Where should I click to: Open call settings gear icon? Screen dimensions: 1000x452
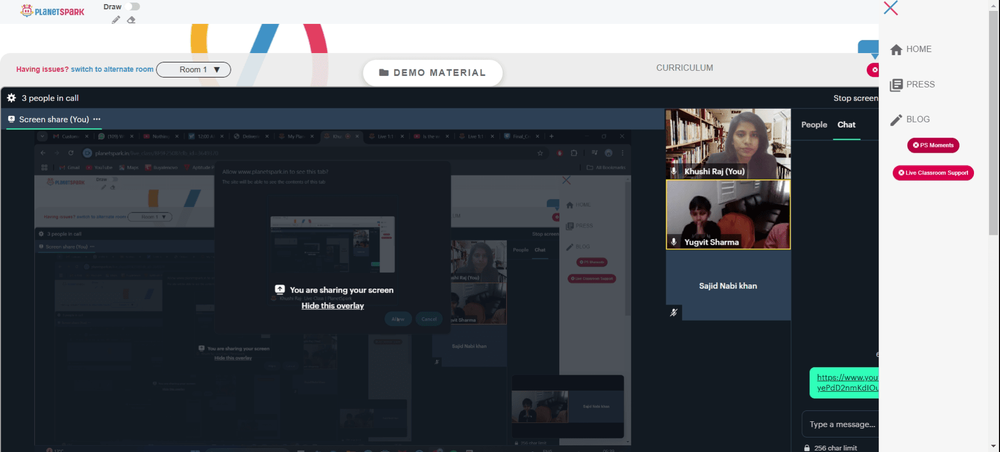11,98
